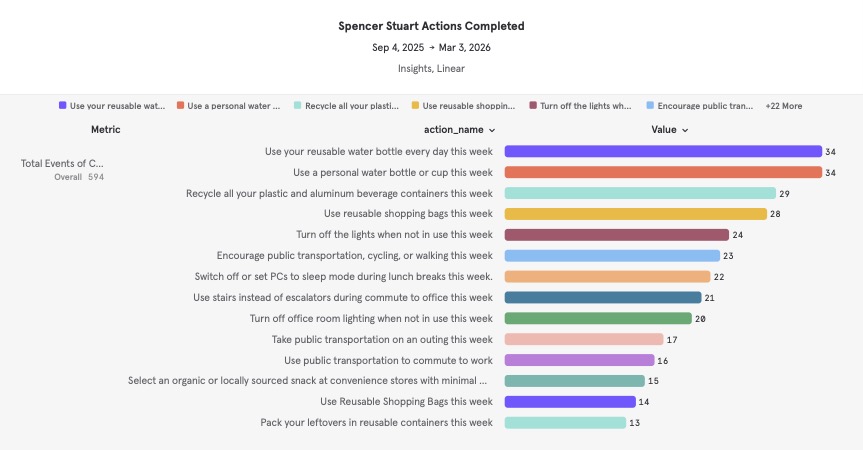Click the "Insights, Linear" chart type text
Image resolution: width=863 pixels, height=450 pixels.
[x=431, y=69]
